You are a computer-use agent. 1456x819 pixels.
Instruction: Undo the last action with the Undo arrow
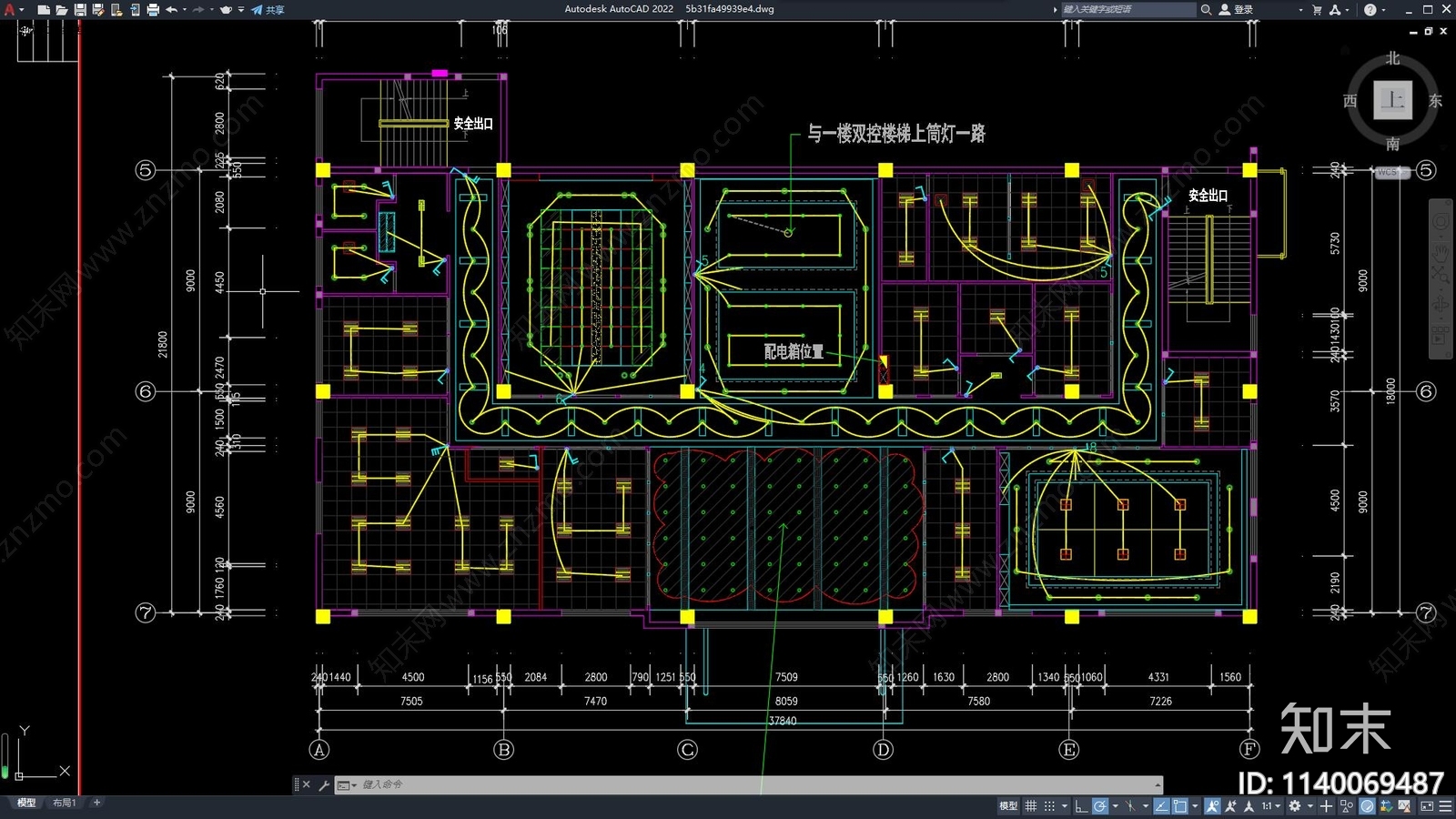coord(171,9)
